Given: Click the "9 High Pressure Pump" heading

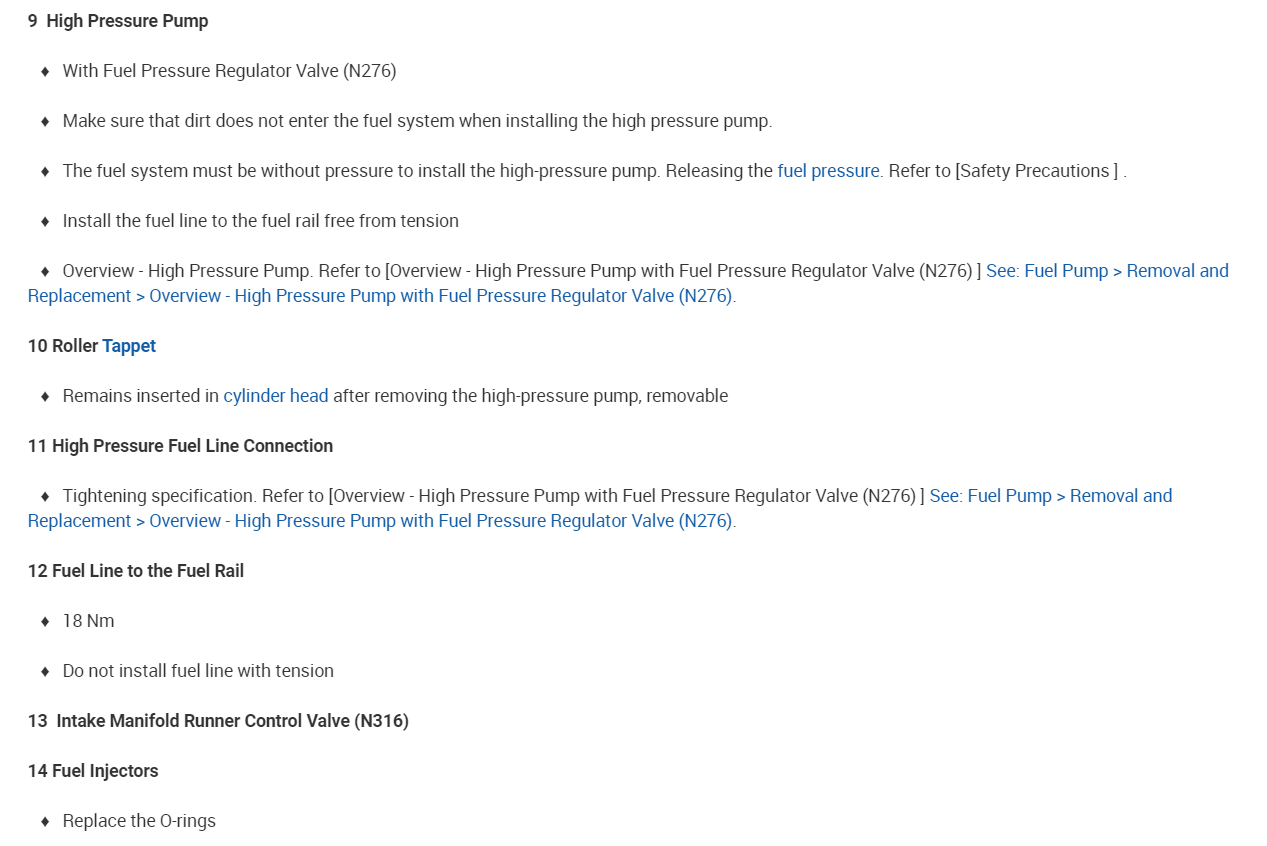Looking at the screenshot, I should 118,21.
